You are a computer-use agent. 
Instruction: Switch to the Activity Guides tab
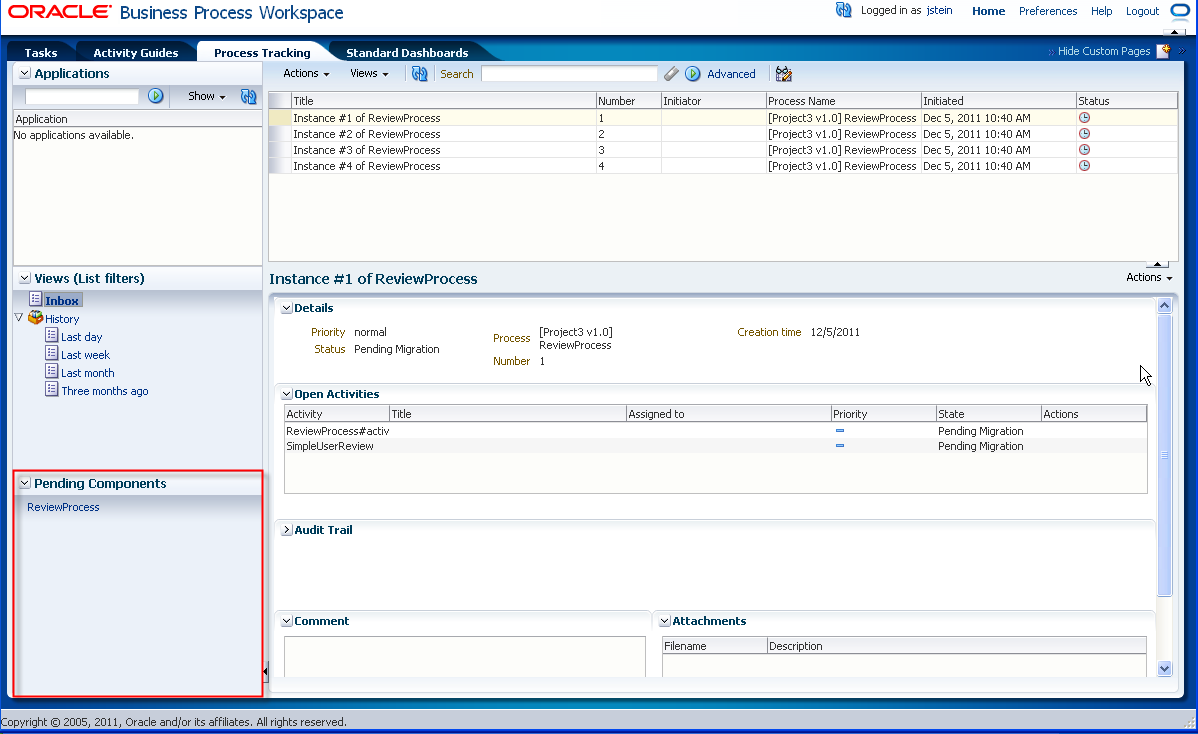pyautogui.click(x=135, y=53)
